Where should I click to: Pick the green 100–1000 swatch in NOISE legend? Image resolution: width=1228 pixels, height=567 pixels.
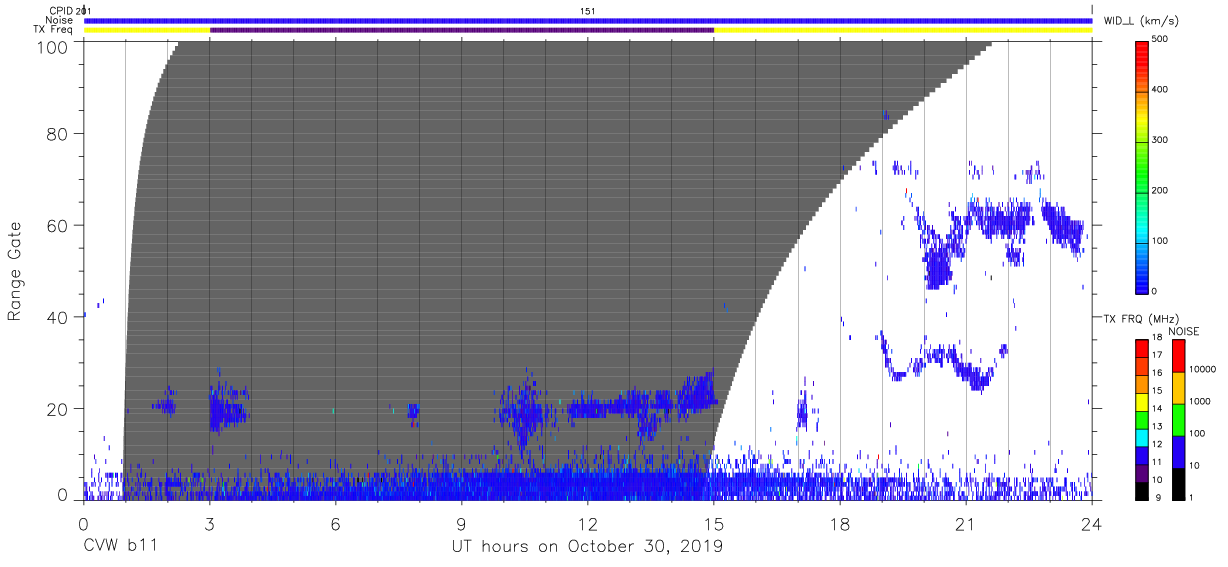tap(1178, 419)
